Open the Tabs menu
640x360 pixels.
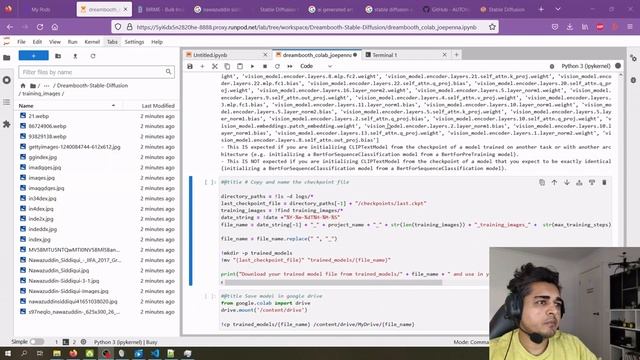click(112, 42)
